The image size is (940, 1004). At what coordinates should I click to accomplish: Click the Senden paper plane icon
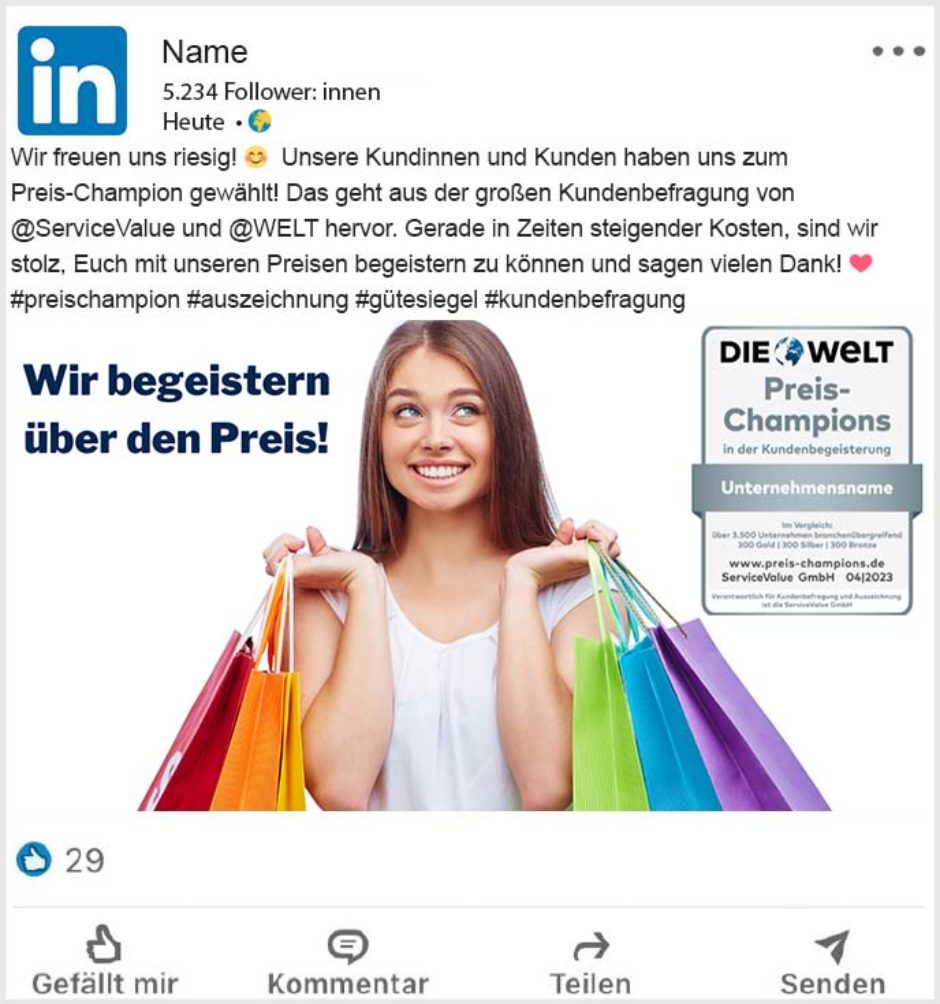click(x=832, y=946)
